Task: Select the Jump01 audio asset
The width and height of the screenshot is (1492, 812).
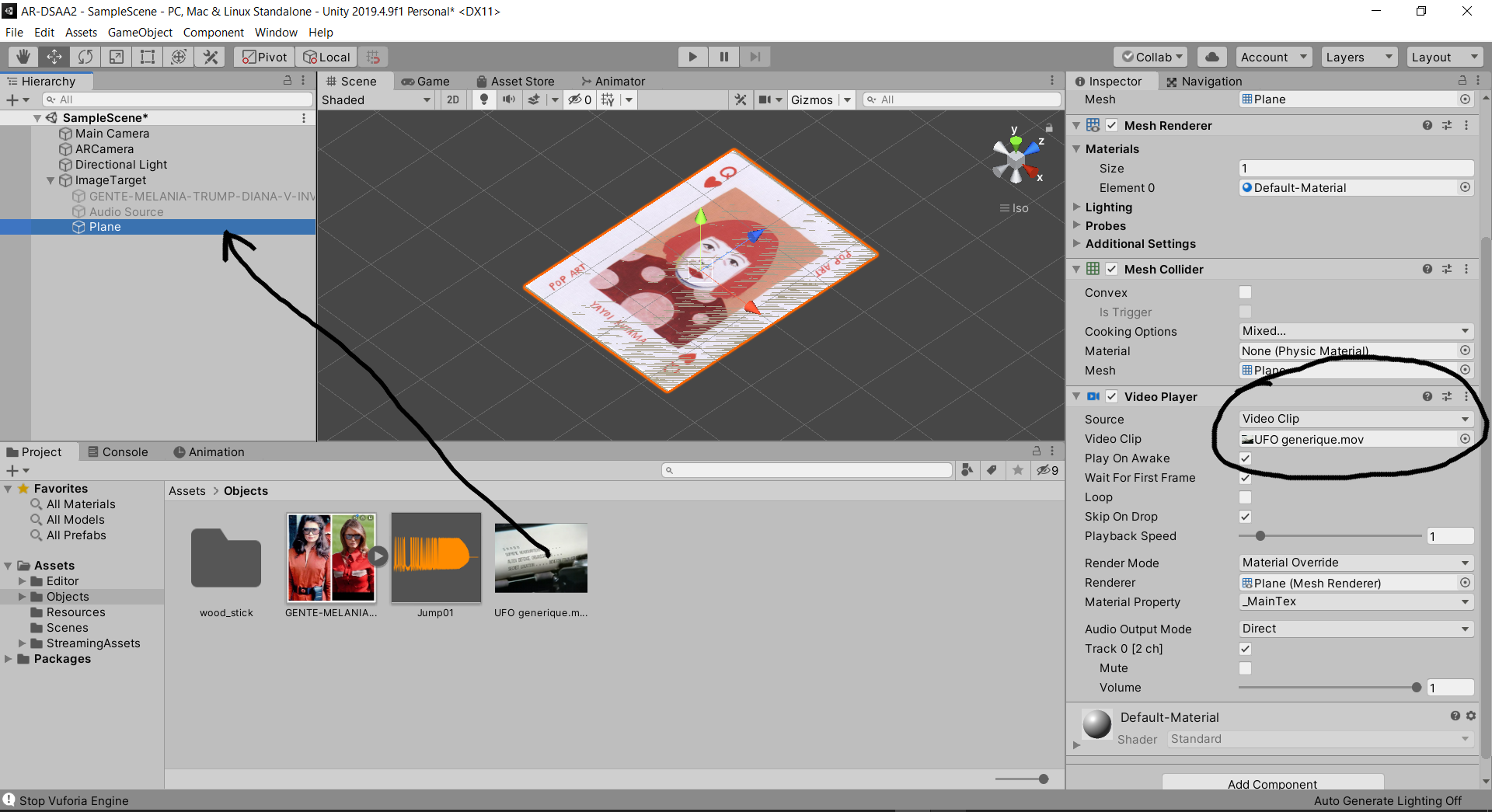Action: pyautogui.click(x=436, y=565)
